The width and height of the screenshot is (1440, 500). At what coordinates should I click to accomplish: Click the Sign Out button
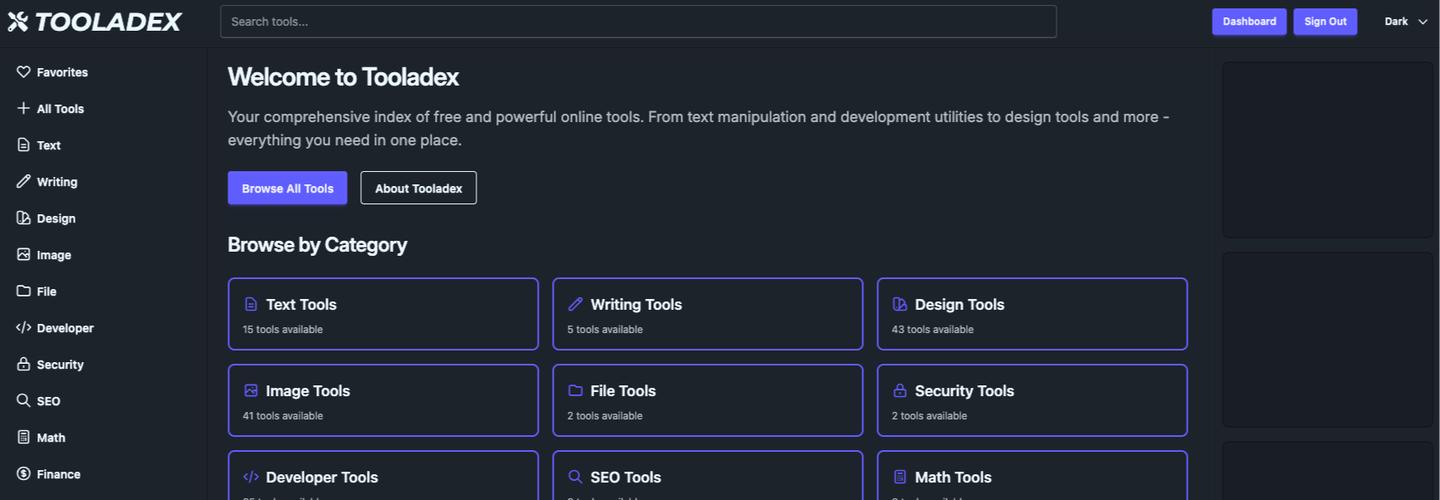[1325, 21]
